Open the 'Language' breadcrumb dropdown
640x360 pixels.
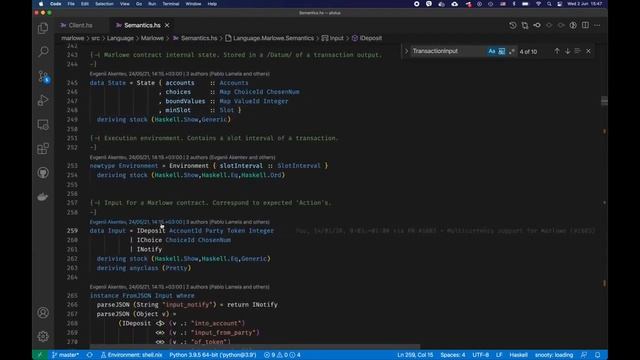click(120, 38)
